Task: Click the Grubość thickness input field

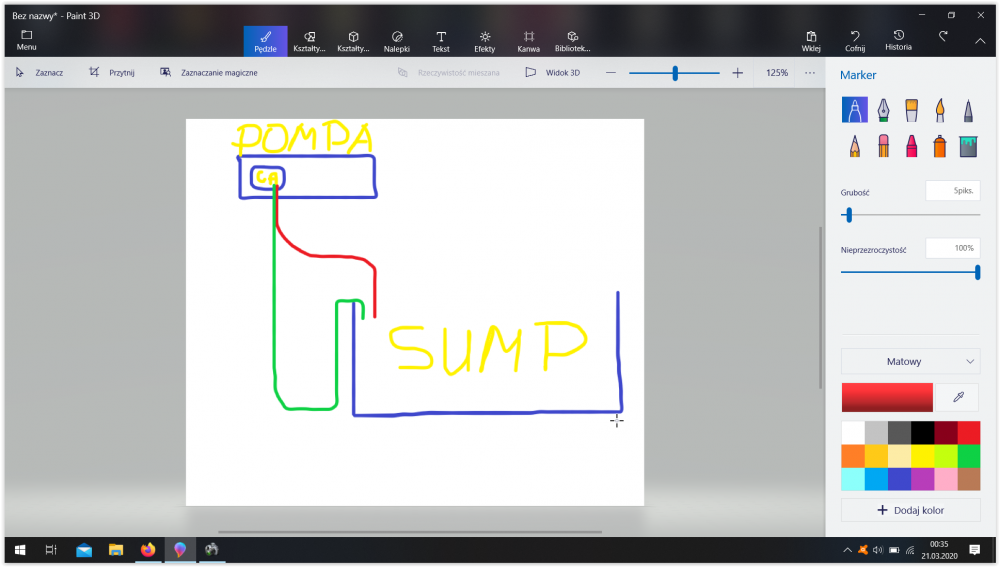Action: point(952,190)
